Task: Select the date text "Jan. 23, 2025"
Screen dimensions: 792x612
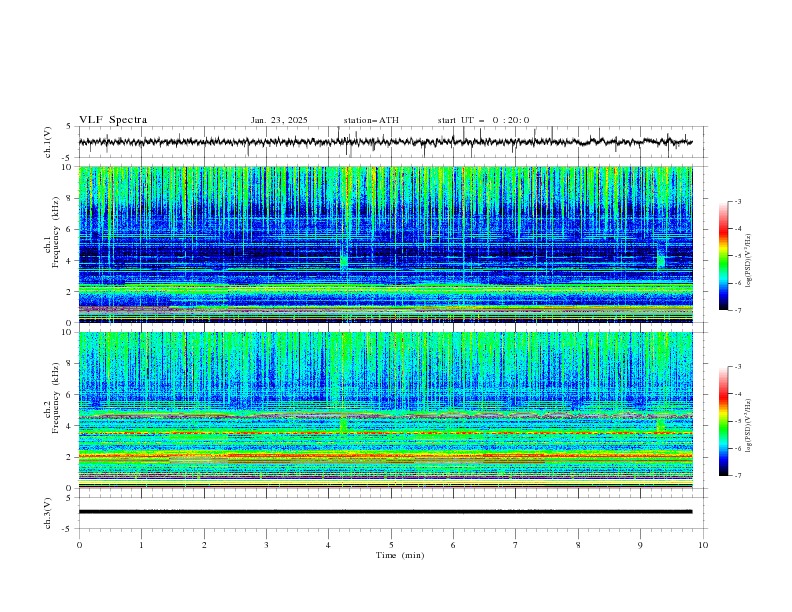Action: tap(279, 120)
